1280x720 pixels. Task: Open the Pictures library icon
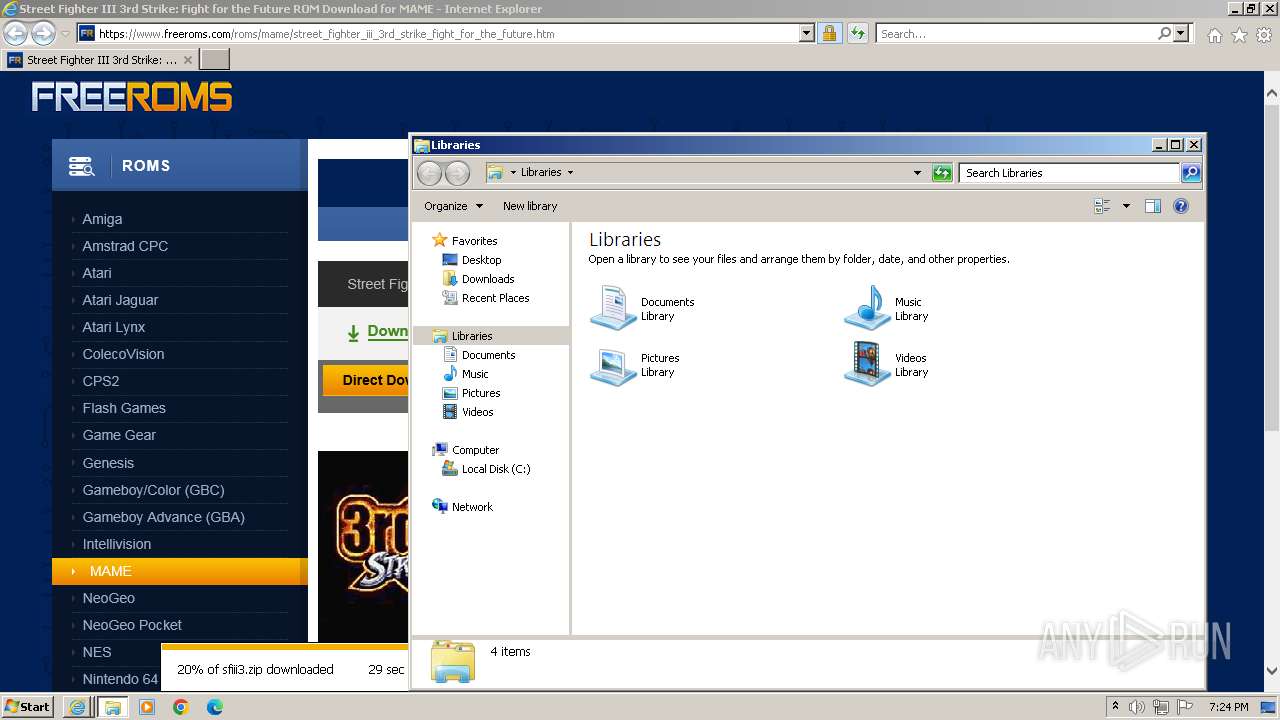(x=613, y=365)
